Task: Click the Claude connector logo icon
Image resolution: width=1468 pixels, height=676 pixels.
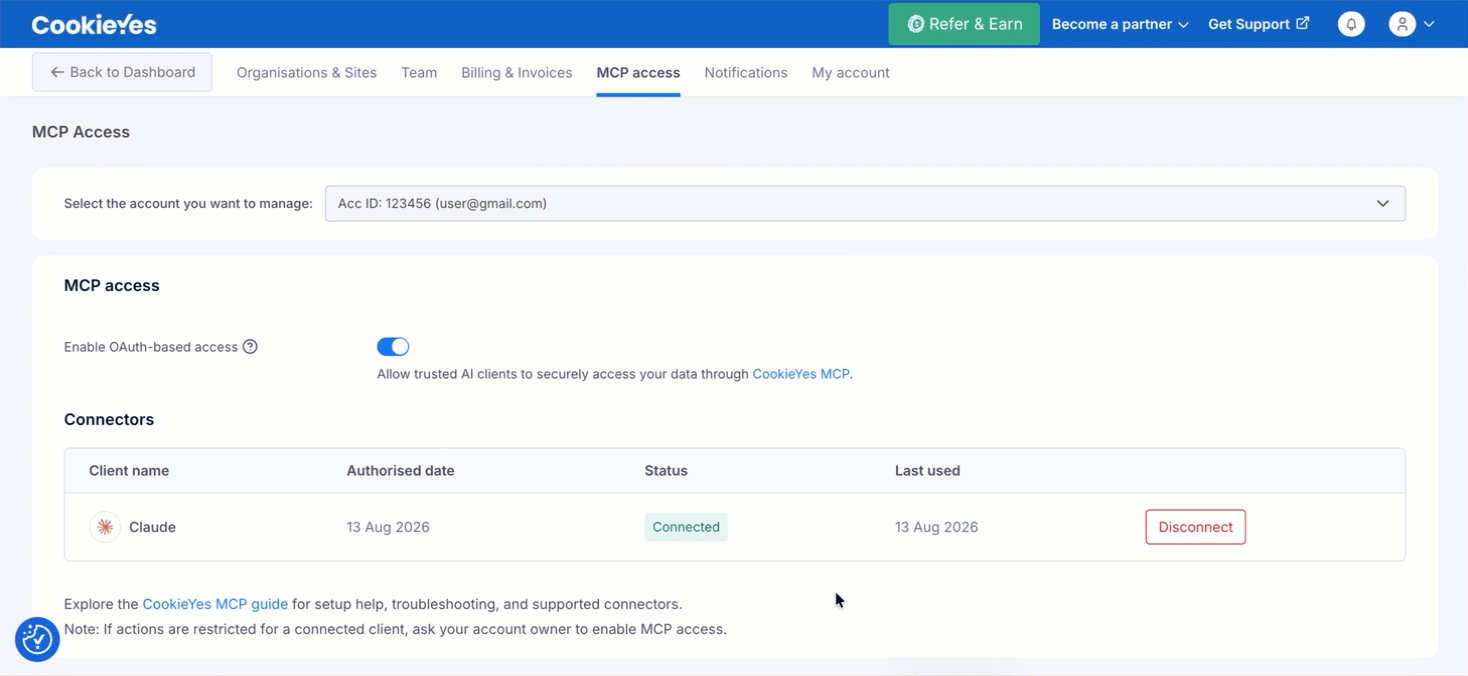Action: coord(105,527)
